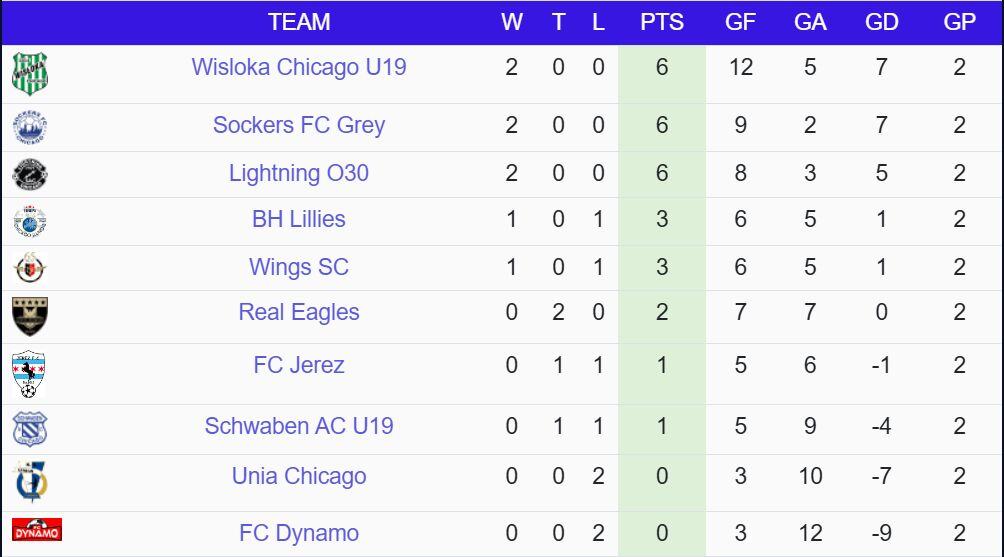1004x557 pixels.
Task: Open the Real Eagles team link
Action: coord(299,312)
